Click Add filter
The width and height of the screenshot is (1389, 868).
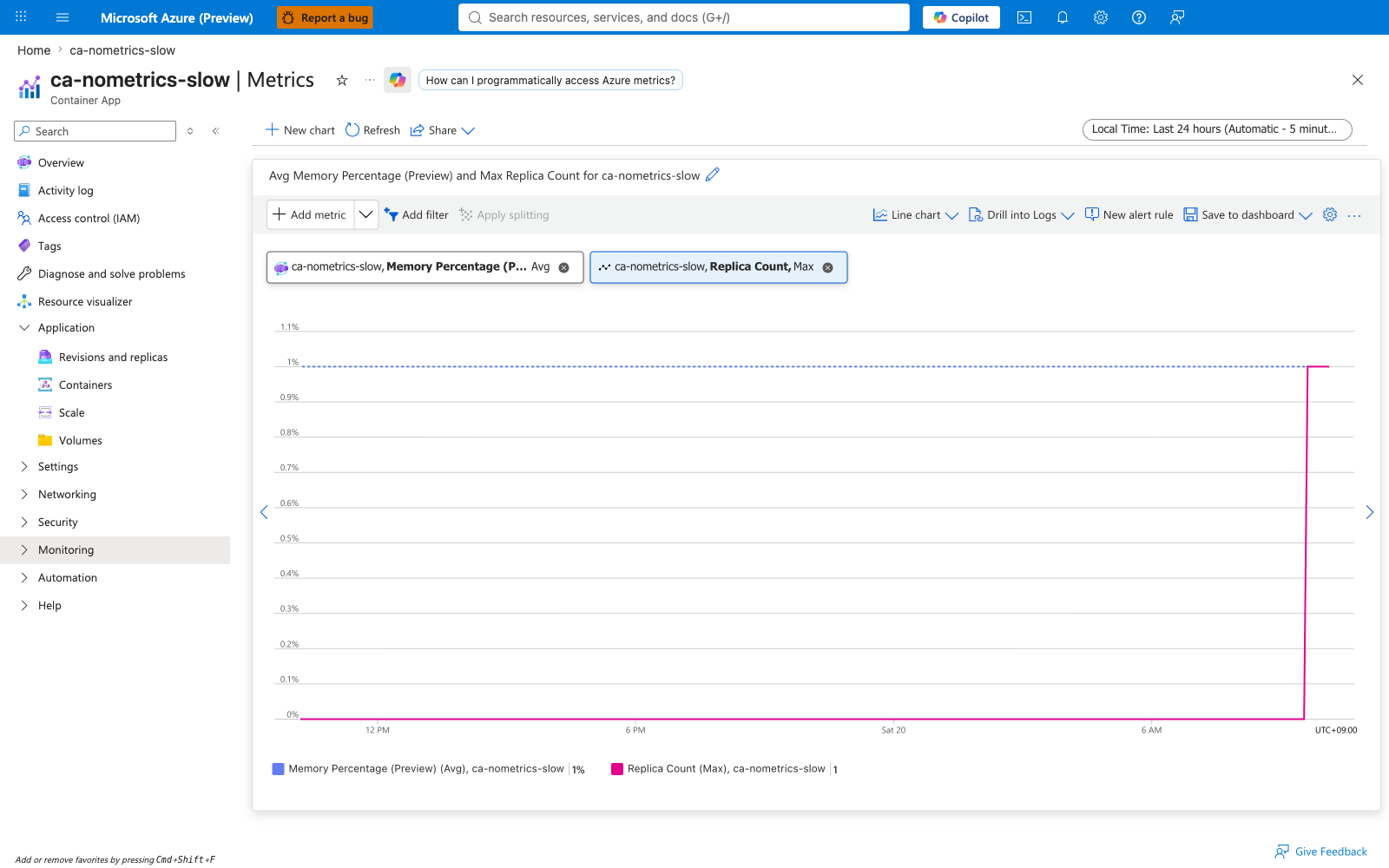(x=417, y=214)
